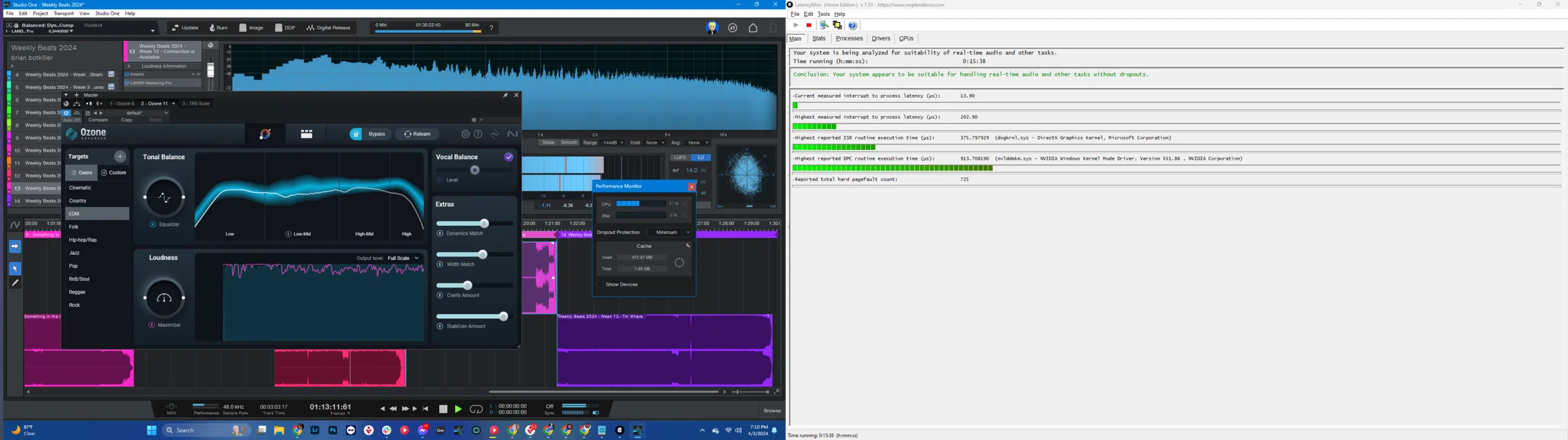Click the Relearn button in Ozone

click(x=417, y=134)
